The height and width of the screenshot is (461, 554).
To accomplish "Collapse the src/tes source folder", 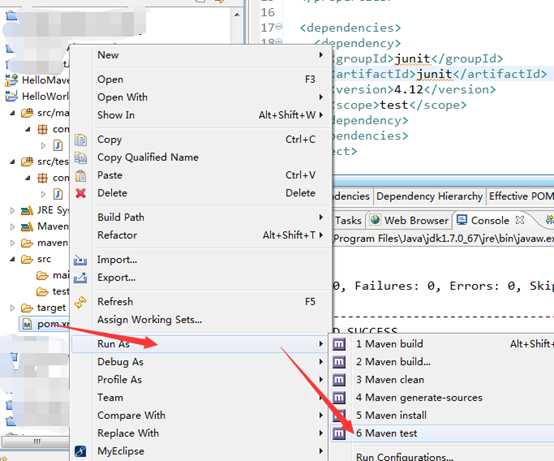I will point(12,162).
